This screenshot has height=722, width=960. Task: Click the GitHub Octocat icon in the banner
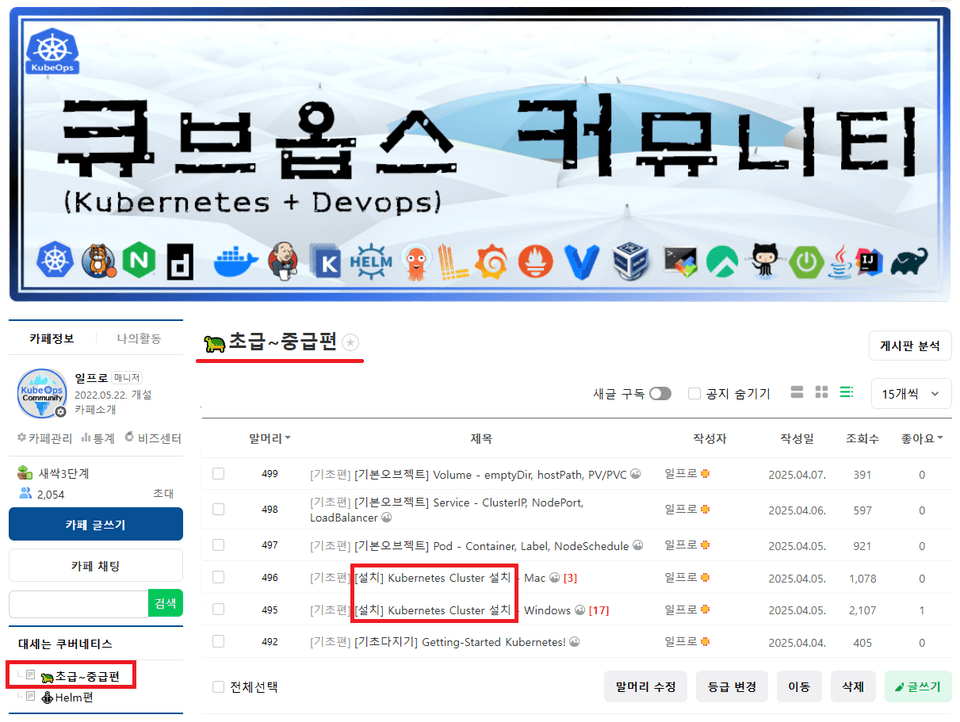(x=764, y=261)
